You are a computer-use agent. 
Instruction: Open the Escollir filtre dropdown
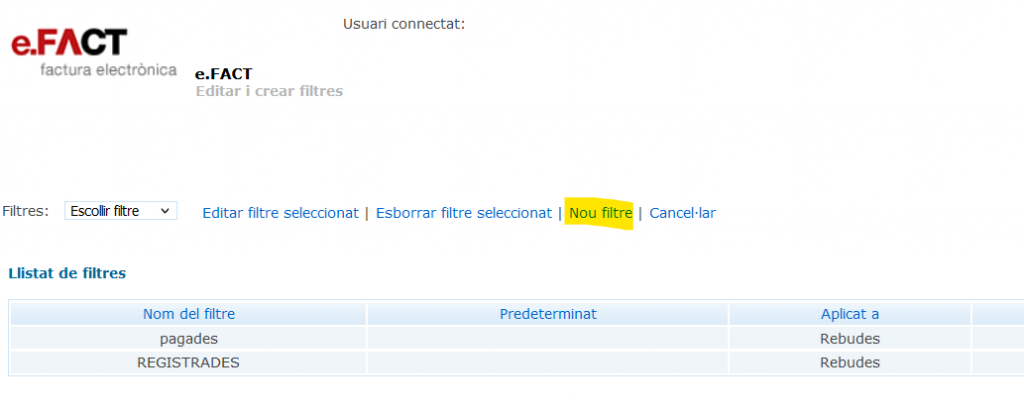(x=120, y=211)
